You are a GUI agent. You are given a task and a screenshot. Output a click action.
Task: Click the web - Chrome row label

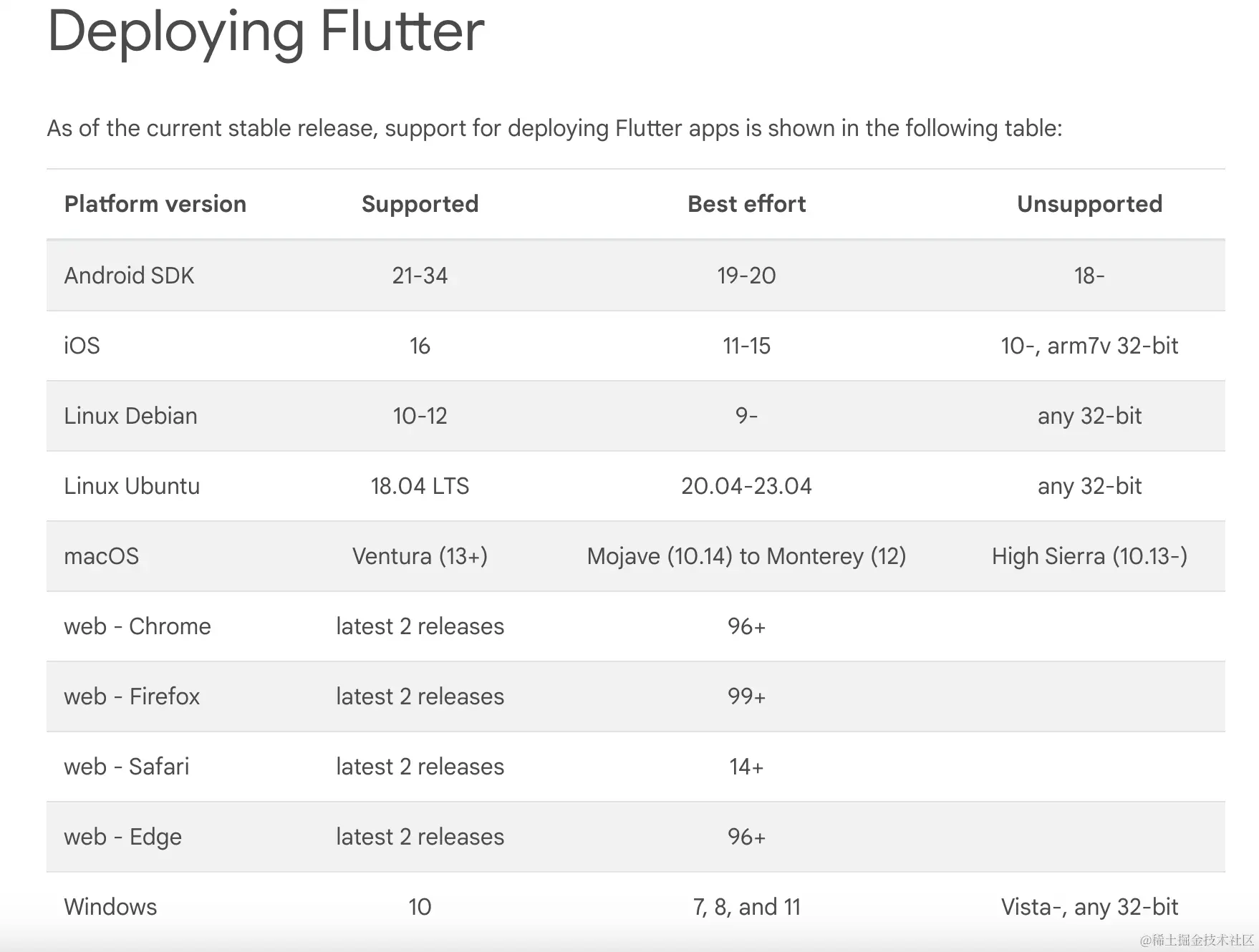tap(138, 626)
